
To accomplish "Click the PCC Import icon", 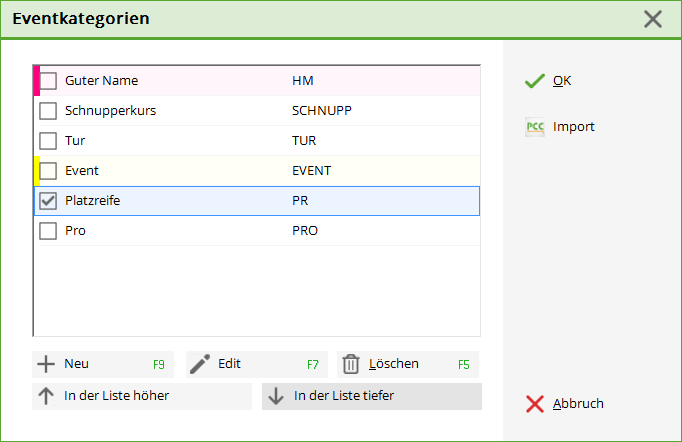I will pyautogui.click(x=535, y=127).
